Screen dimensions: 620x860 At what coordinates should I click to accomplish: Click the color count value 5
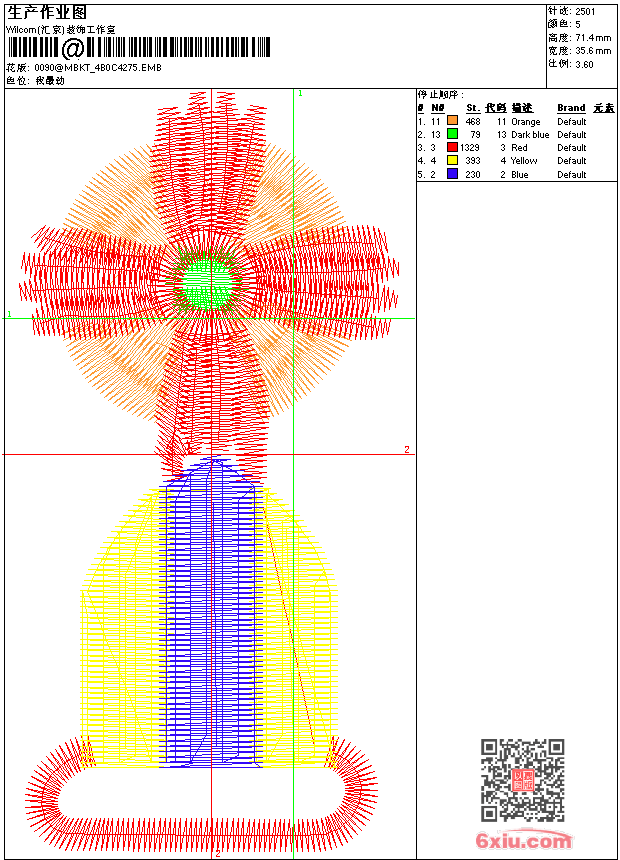tap(578, 25)
